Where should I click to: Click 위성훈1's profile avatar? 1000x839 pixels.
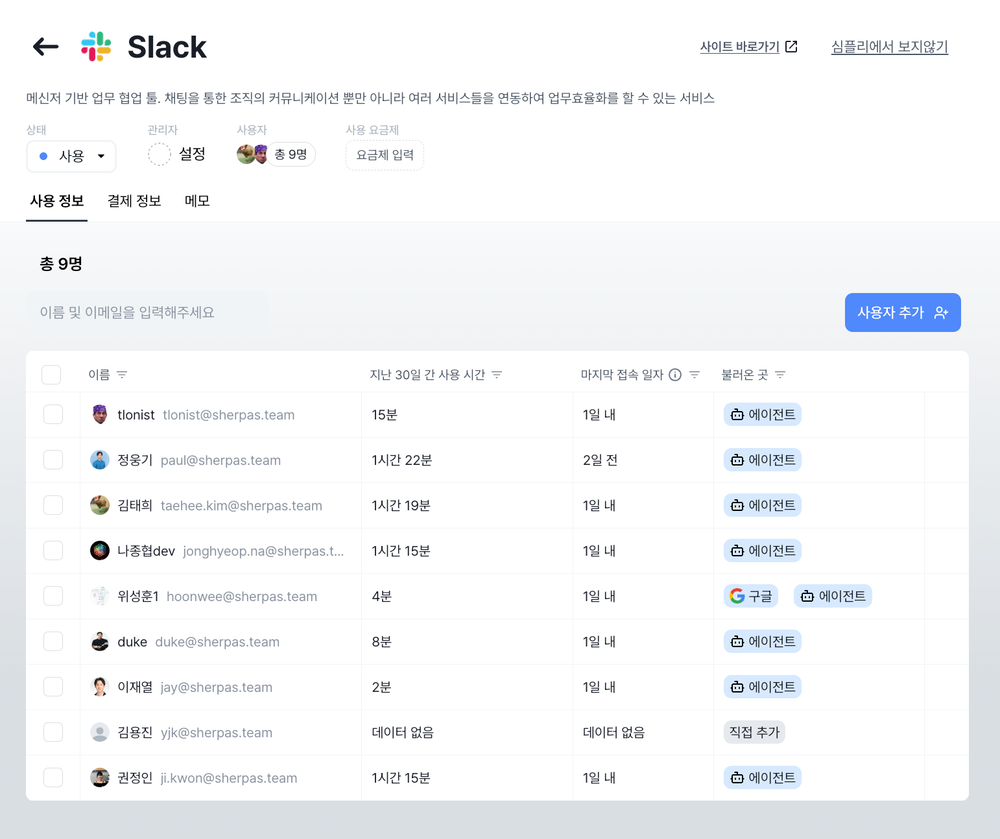(99, 596)
